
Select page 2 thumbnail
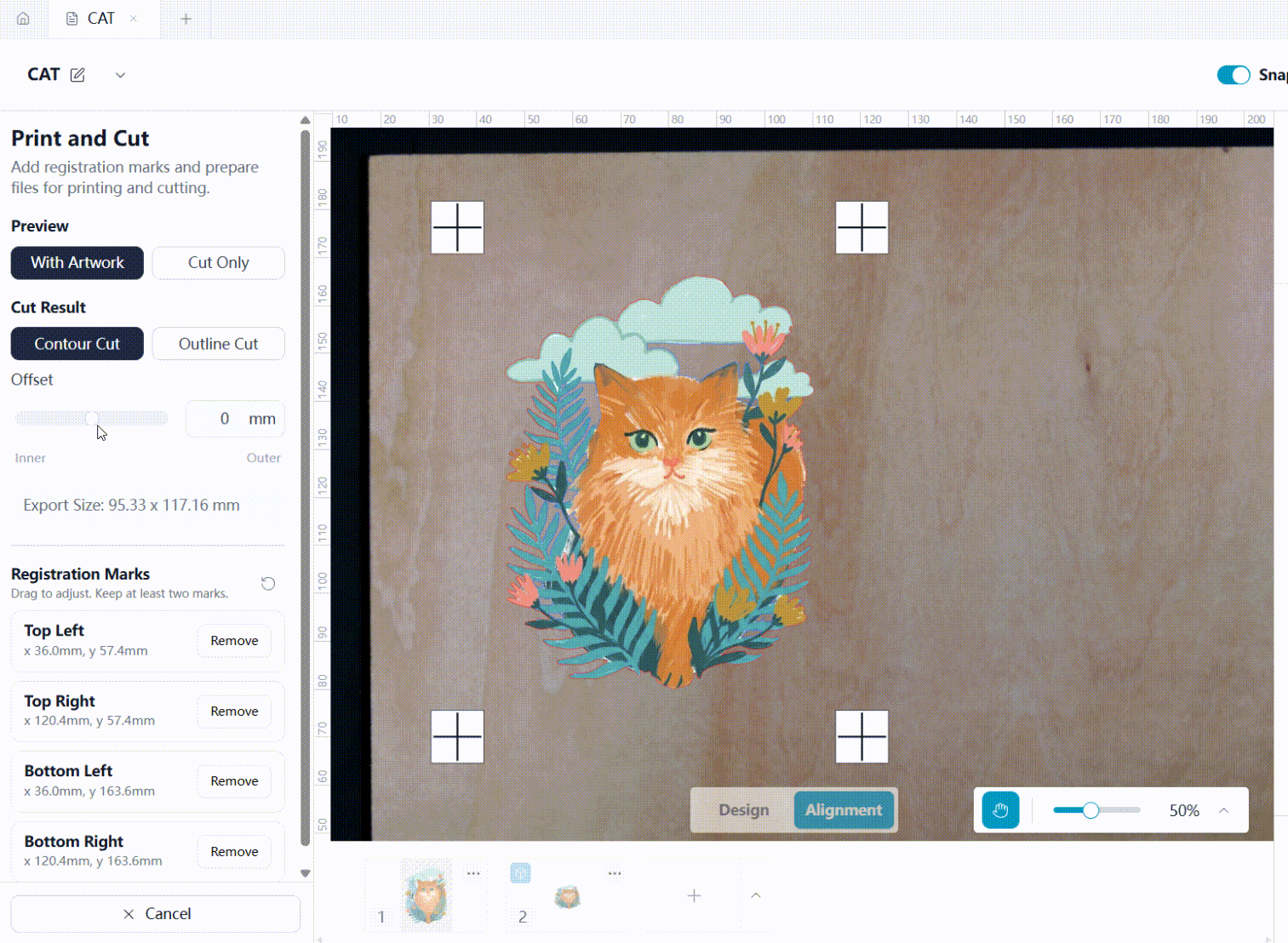568,896
